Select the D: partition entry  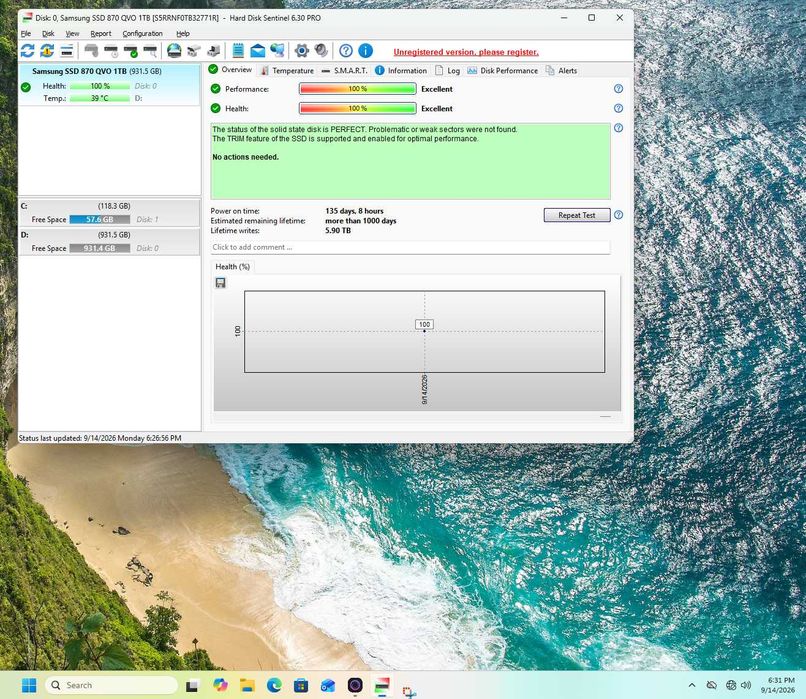[x=109, y=242]
